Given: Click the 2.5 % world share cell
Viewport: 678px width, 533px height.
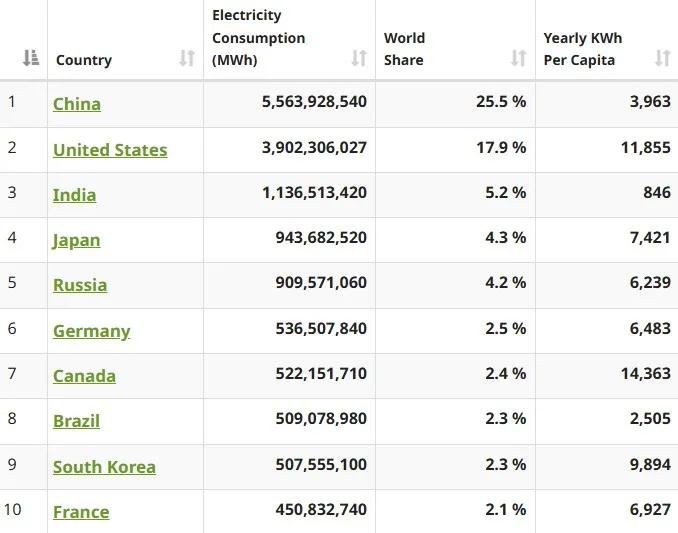Looking at the screenshot, I should (505, 329).
